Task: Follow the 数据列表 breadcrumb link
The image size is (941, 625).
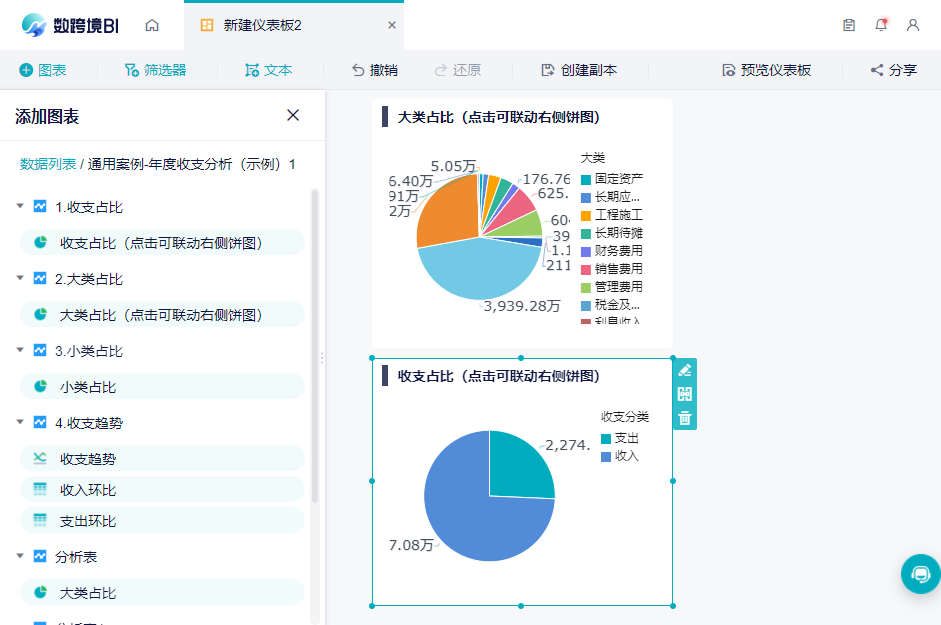Action: point(48,165)
